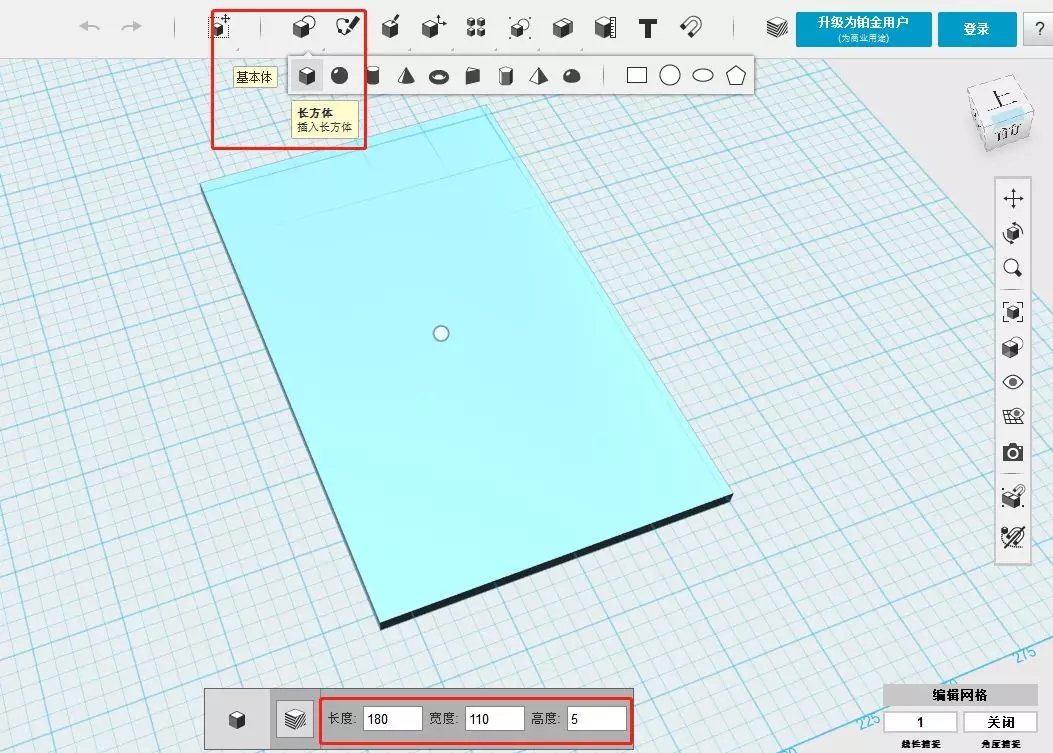Click the Snap magnet tool

pos(691,27)
